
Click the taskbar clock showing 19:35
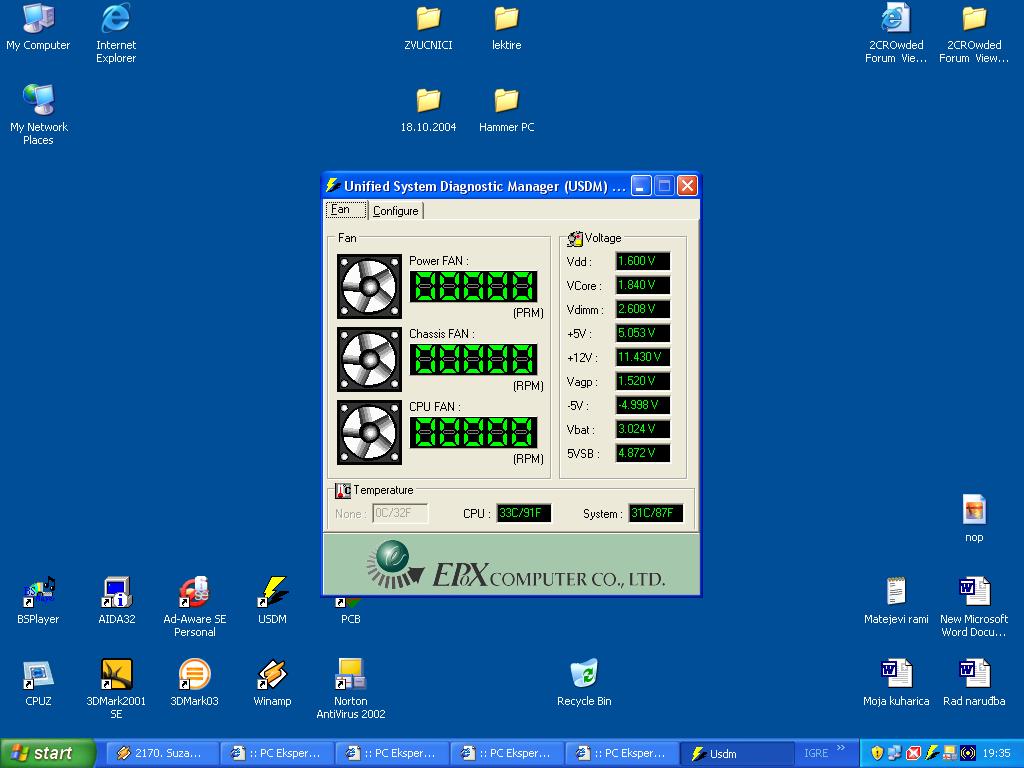(996, 753)
